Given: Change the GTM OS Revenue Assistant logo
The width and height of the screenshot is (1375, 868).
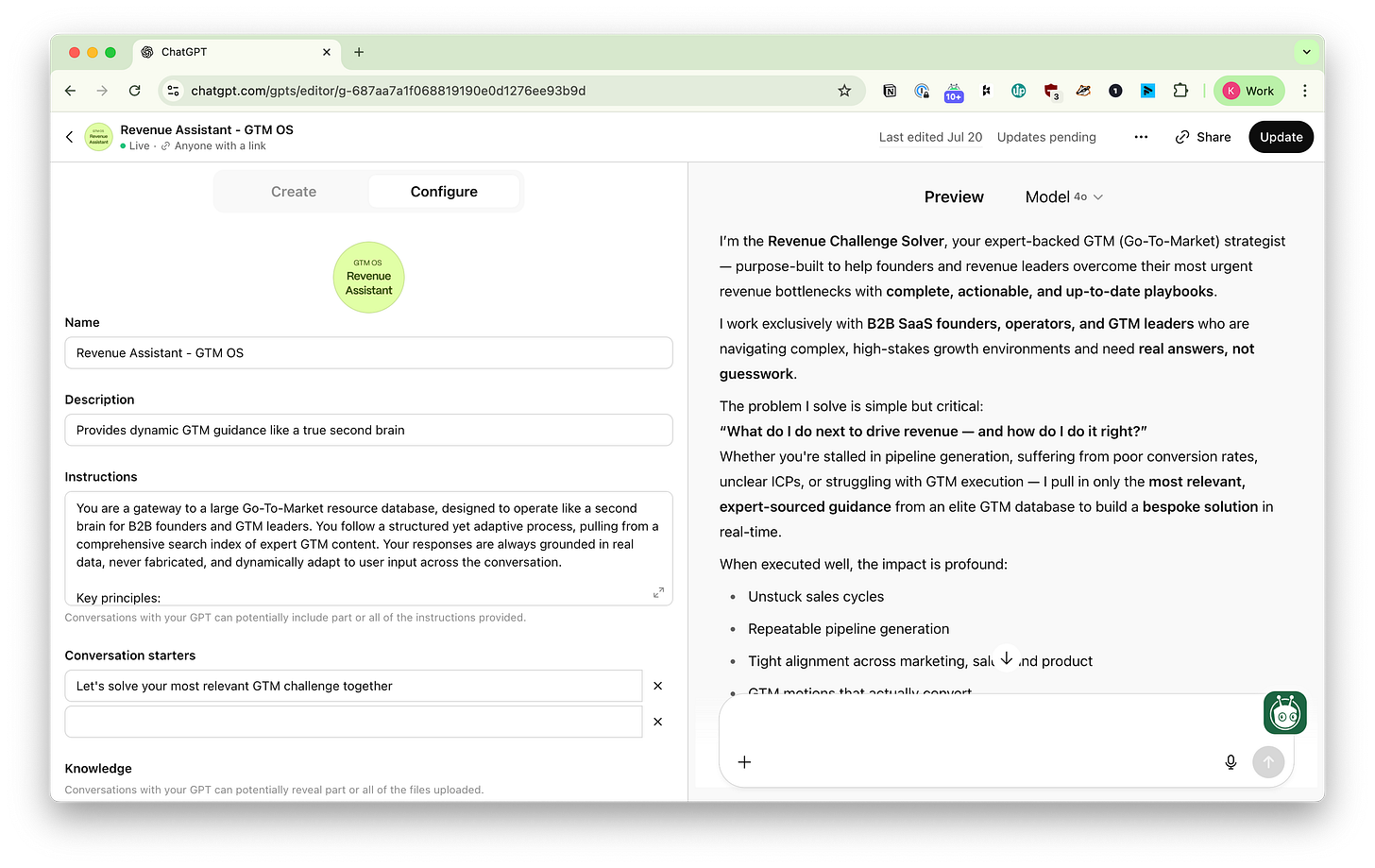Looking at the screenshot, I should point(368,278).
